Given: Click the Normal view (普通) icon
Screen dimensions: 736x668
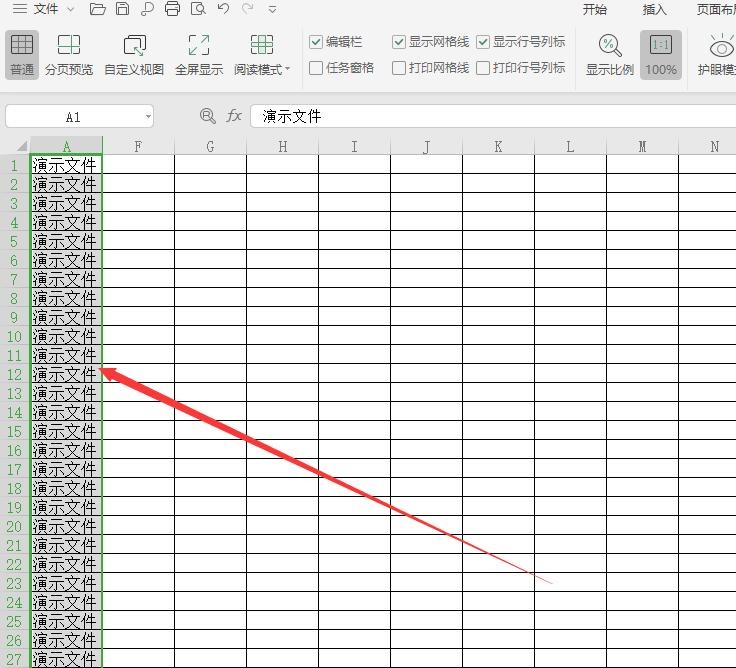Looking at the screenshot, I should [21, 54].
